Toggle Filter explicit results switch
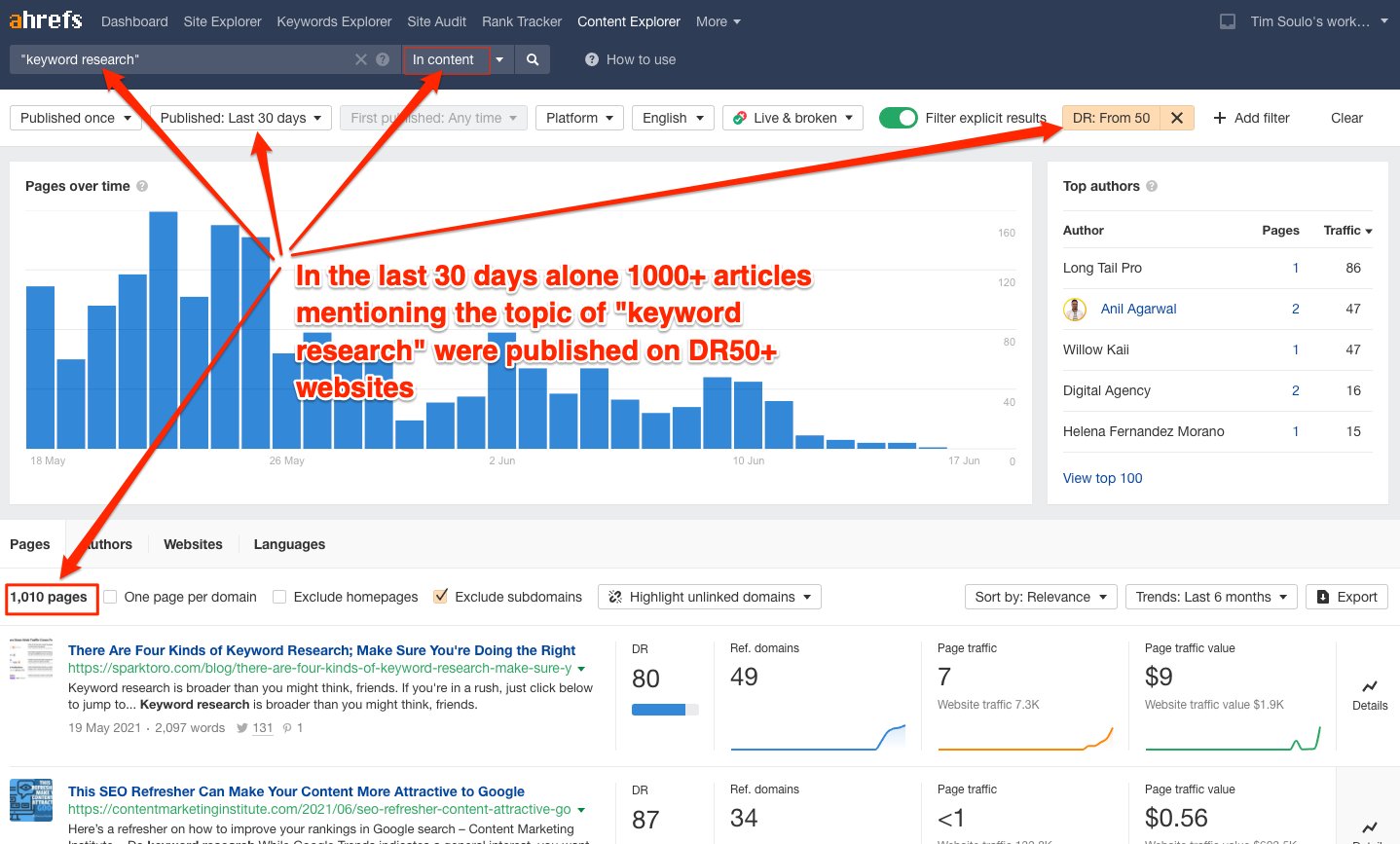The image size is (1400, 844). coord(898,118)
